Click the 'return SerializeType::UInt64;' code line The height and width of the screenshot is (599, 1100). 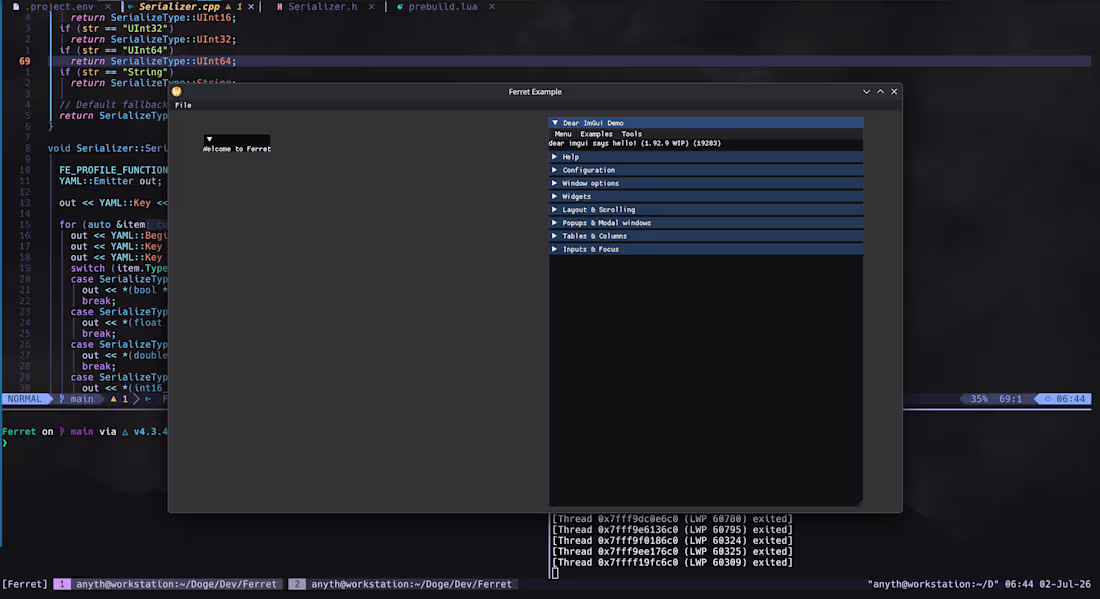pos(153,61)
